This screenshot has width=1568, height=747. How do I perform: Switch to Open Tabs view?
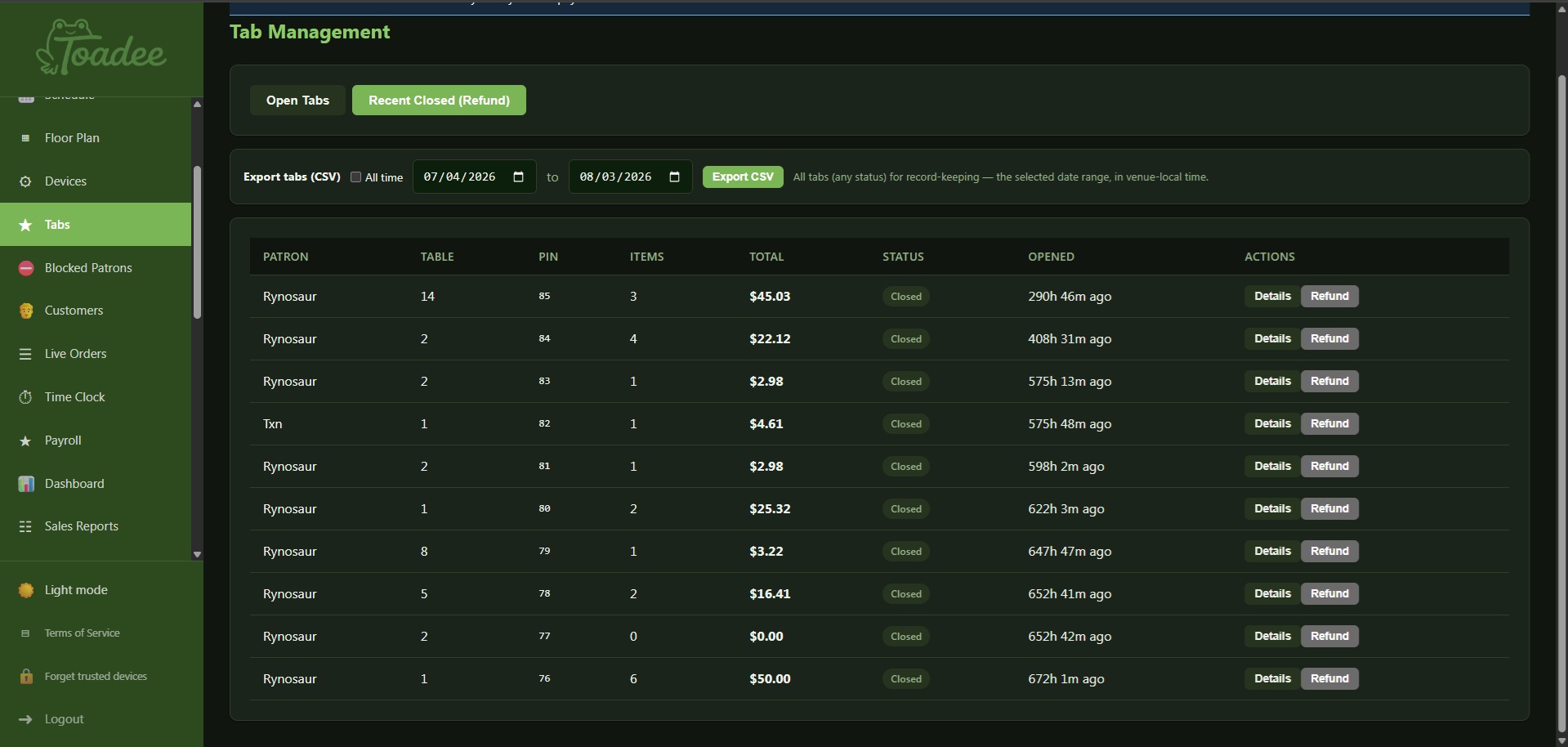click(297, 100)
